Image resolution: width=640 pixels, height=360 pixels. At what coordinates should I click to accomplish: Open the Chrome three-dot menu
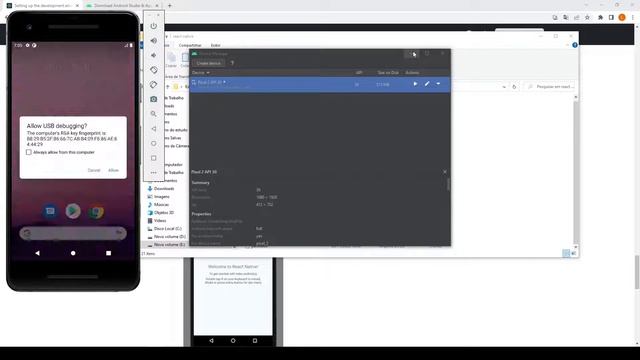point(633,18)
